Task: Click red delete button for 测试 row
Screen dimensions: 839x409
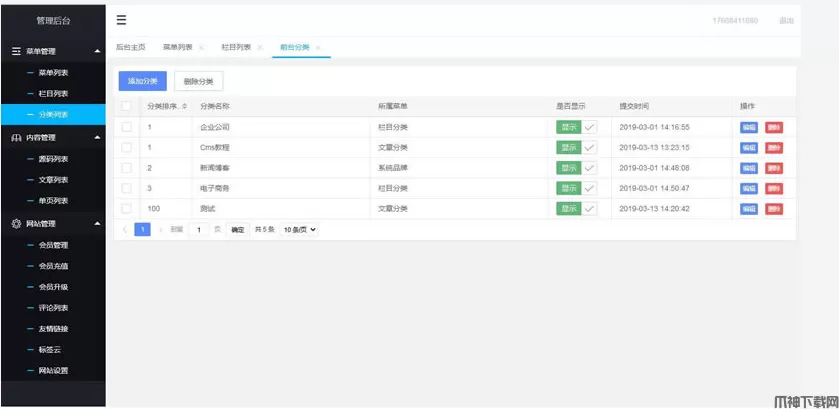Action: pos(774,208)
